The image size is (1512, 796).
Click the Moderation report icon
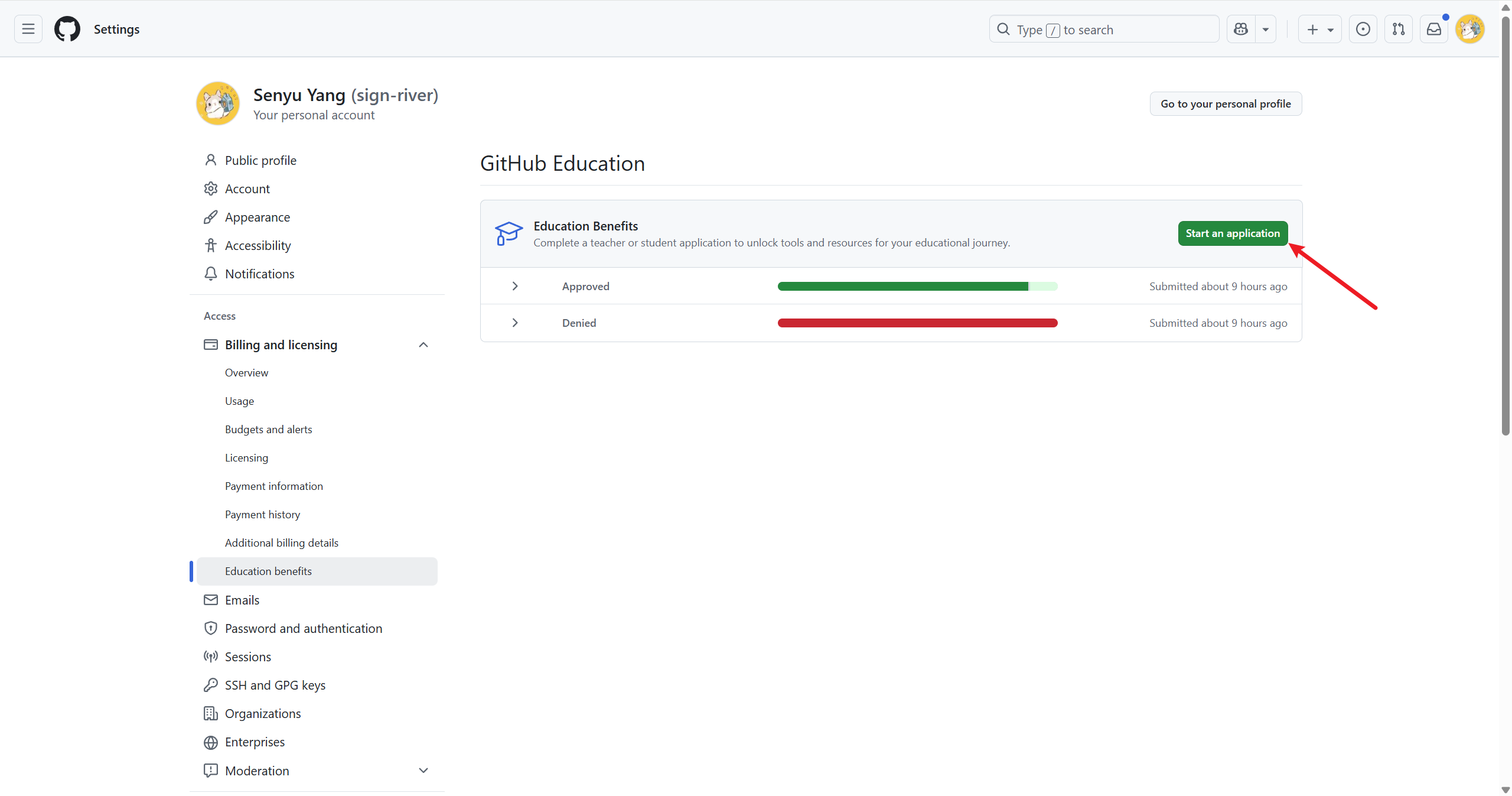(211, 771)
